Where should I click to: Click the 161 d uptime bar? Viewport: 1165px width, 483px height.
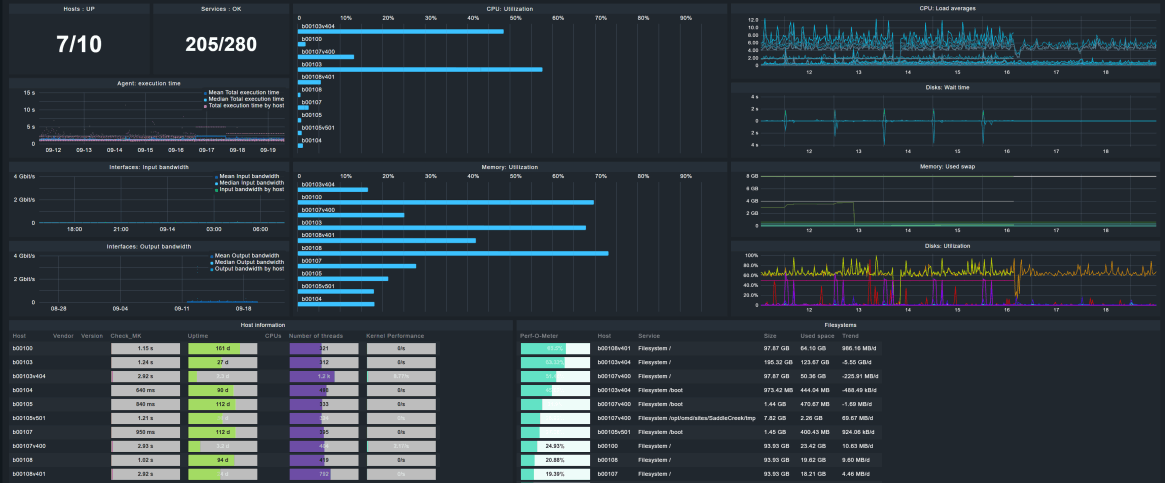(x=222, y=348)
